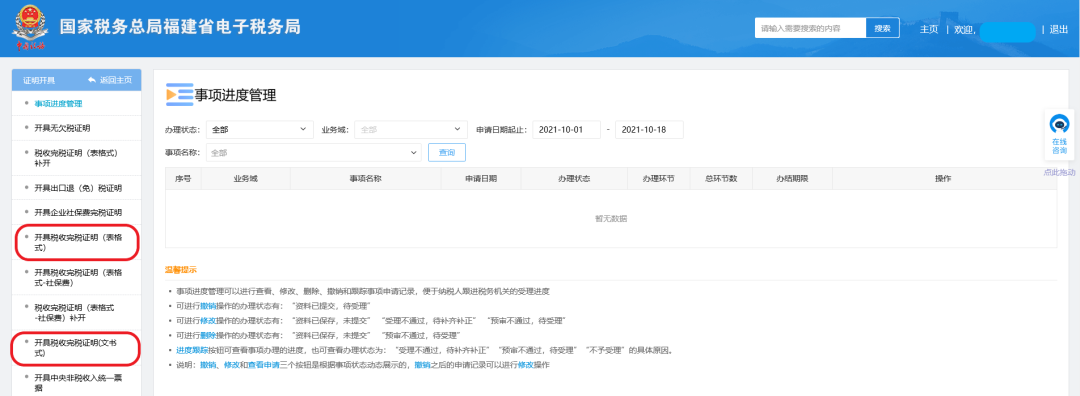Screen dimensions: 1080x396
Task: Open 税收完税证明（表格式-社保费）补开 item
Action: pyautogui.click(x=74, y=313)
